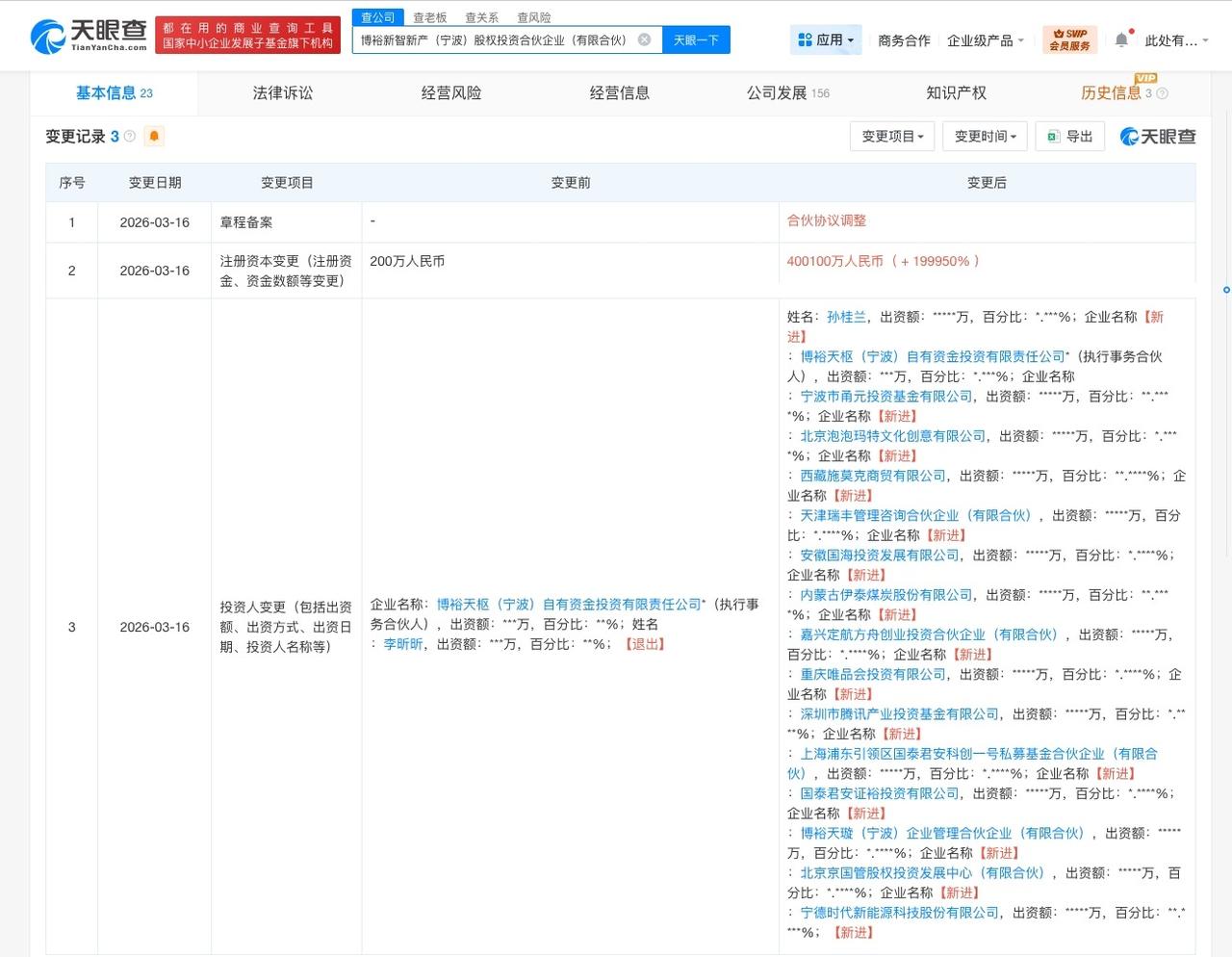Image resolution: width=1232 pixels, height=957 pixels.
Task: Click the question mark icon beside 变更记录
Action: click(x=129, y=137)
